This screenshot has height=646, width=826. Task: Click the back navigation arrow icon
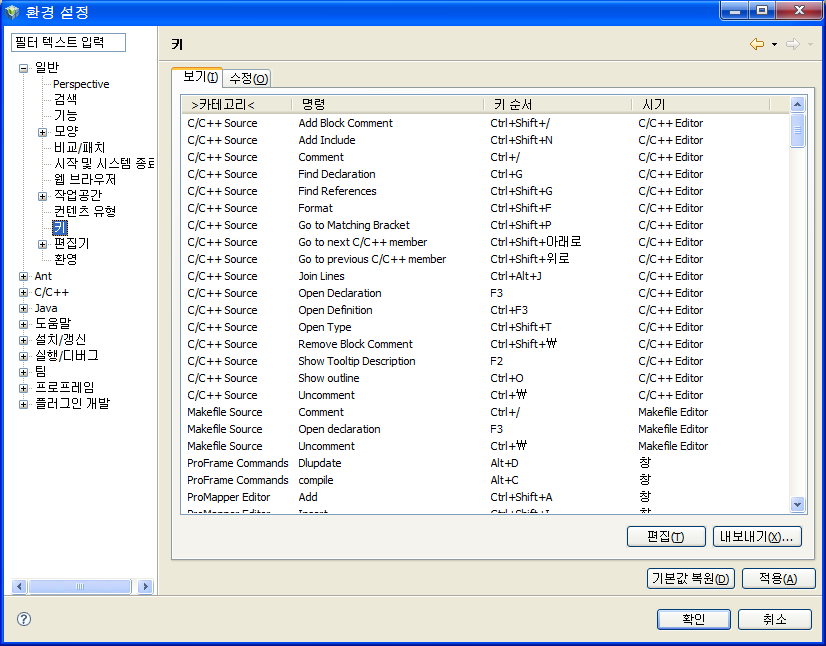[757, 44]
